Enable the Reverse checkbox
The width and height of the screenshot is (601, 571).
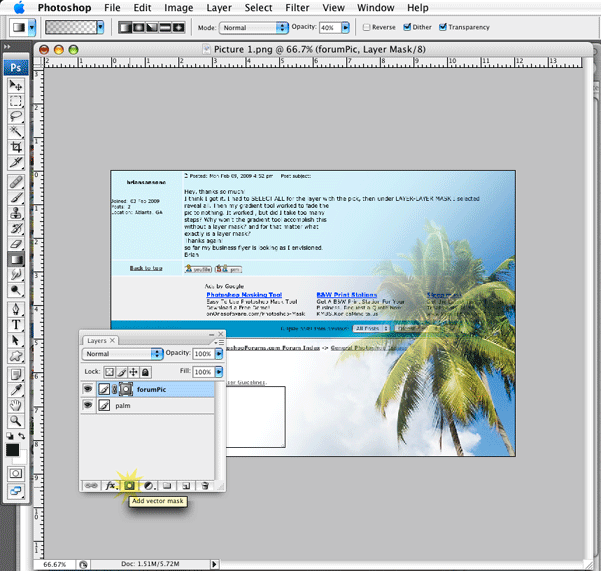pyautogui.click(x=367, y=27)
